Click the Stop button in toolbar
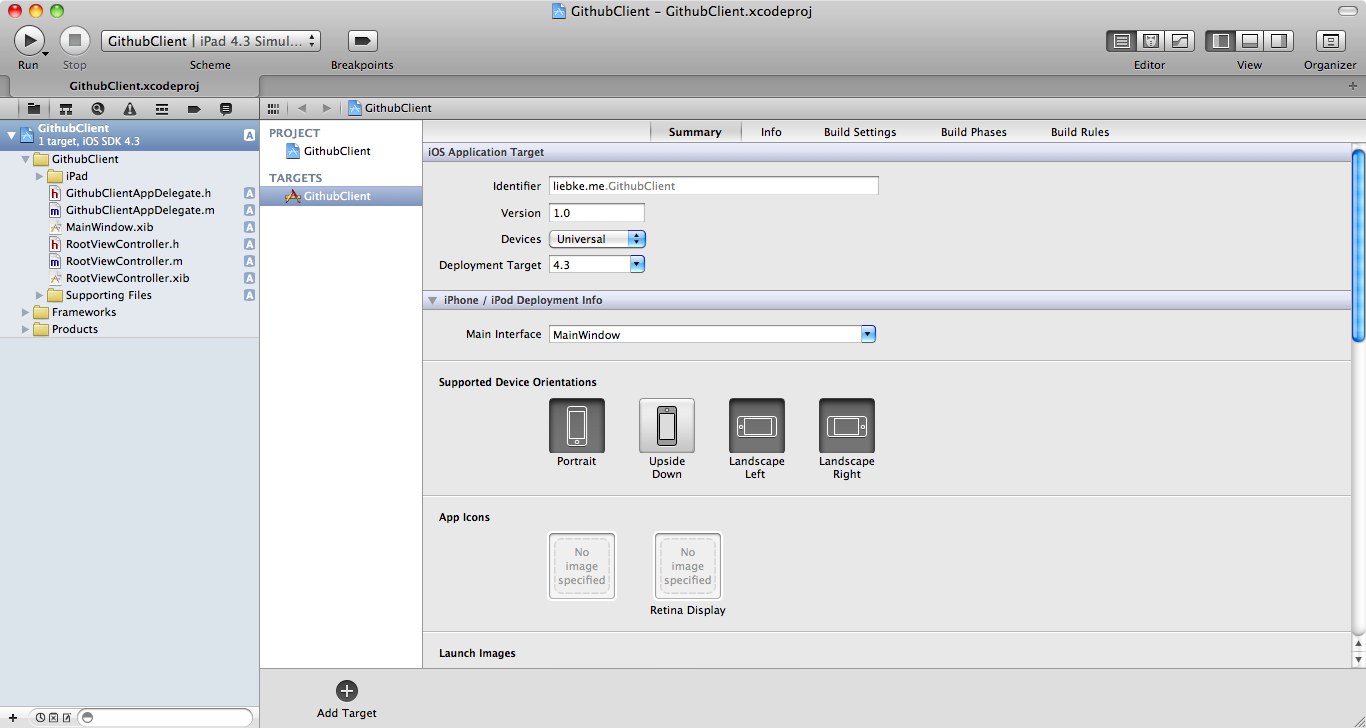Image resolution: width=1366 pixels, height=728 pixels. click(75, 40)
